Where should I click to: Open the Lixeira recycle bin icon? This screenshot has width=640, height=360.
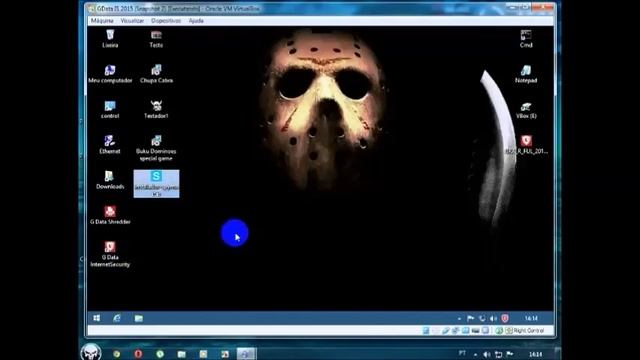(x=110, y=38)
